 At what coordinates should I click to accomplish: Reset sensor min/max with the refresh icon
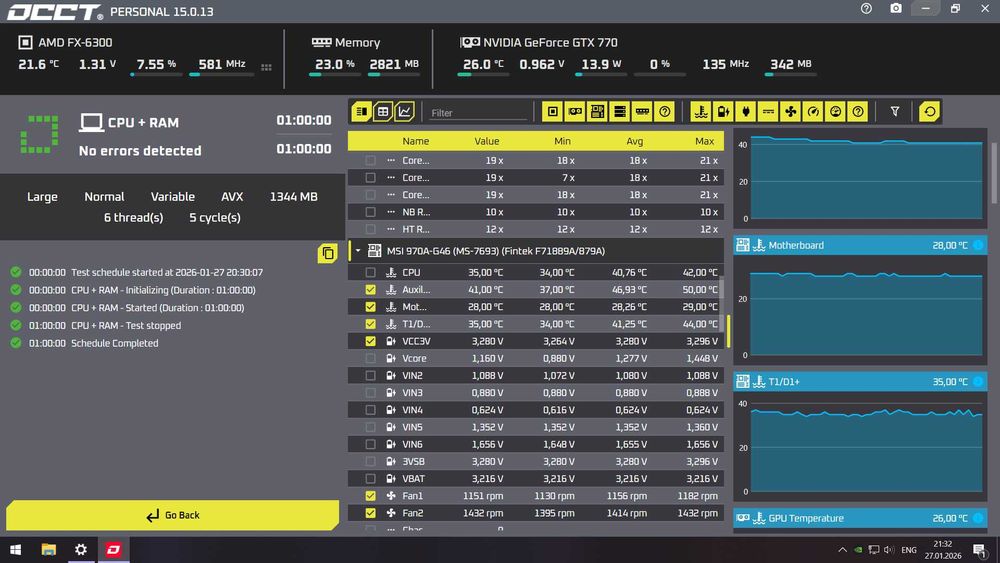(929, 112)
